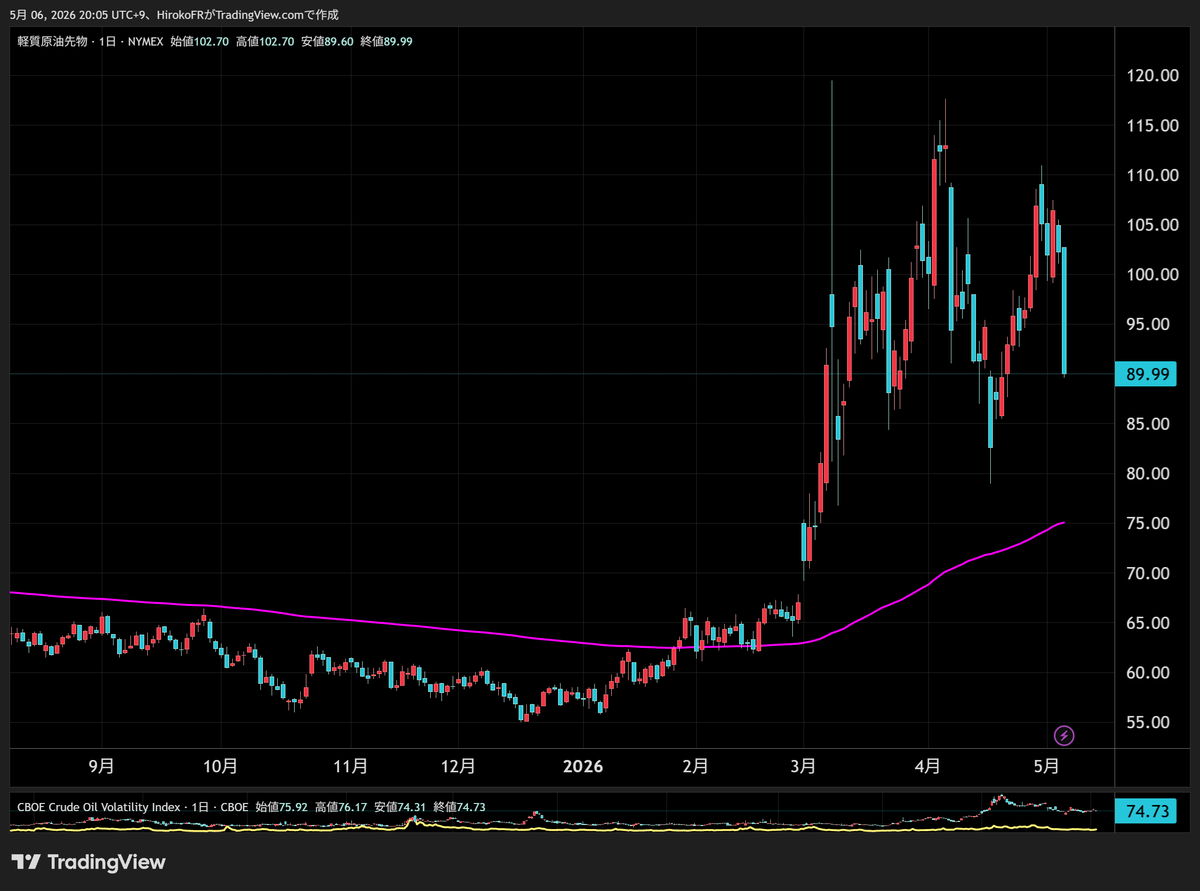
Task: Click the 120.00 price axis label
Action: pos(1152,76)
